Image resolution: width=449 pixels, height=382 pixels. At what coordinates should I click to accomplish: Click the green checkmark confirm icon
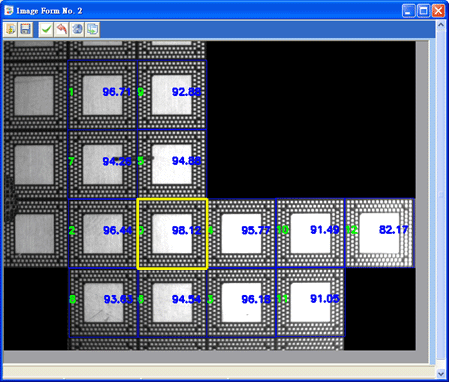tap(46, 29)
